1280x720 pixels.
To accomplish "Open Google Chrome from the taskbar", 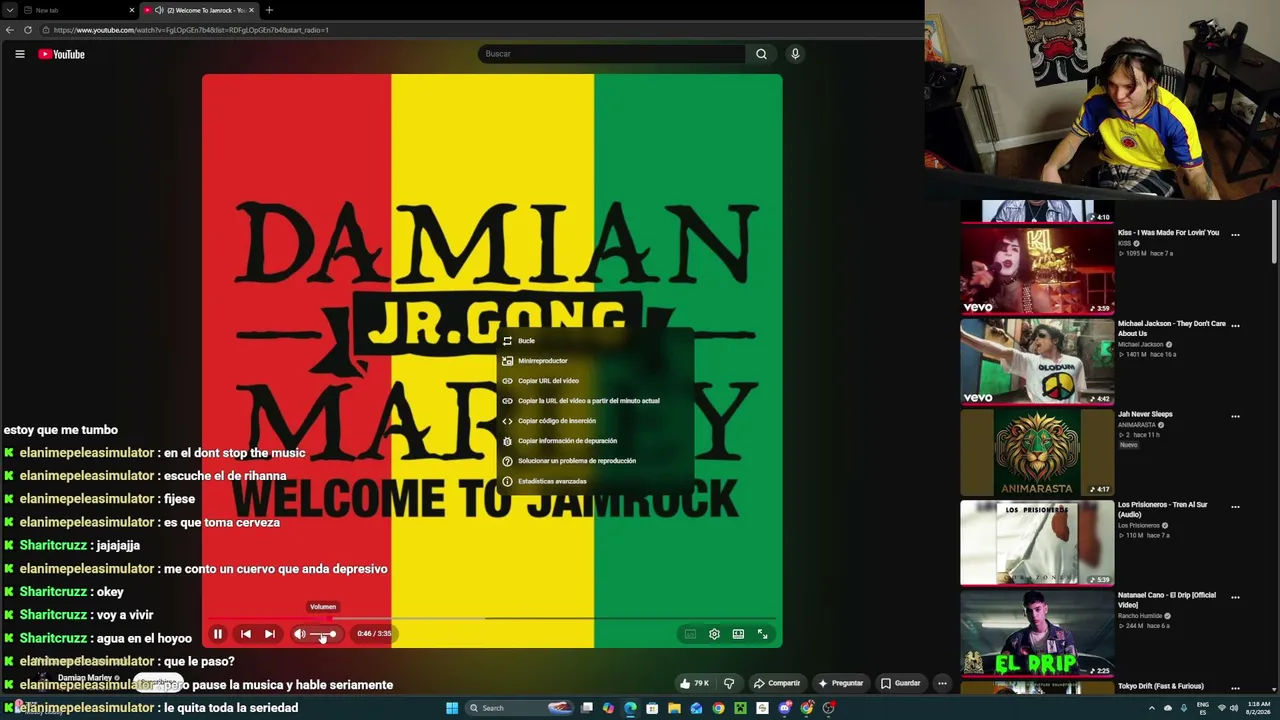I will coord(718,708).
